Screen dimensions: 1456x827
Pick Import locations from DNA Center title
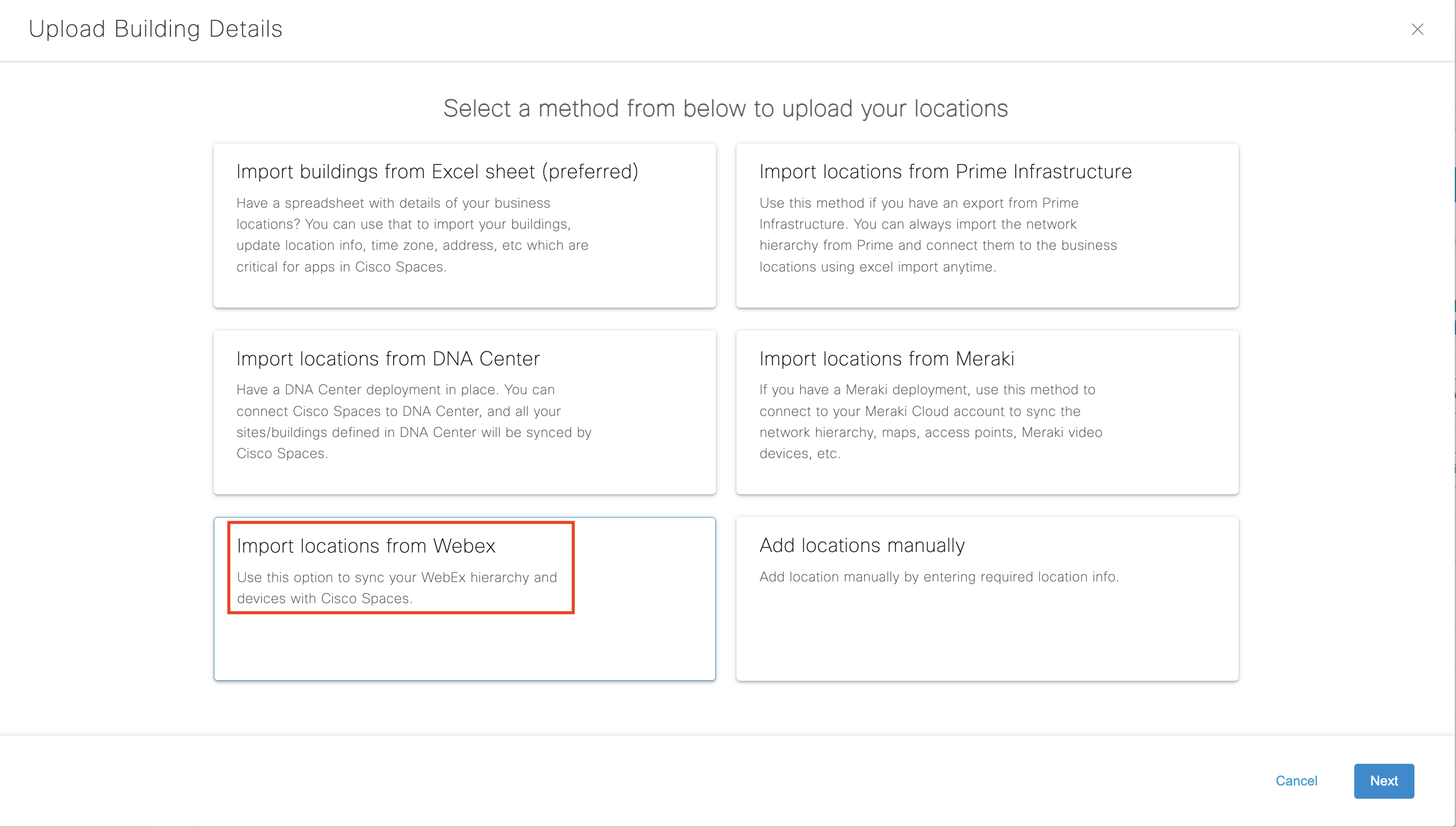click(x=388, y=359)
